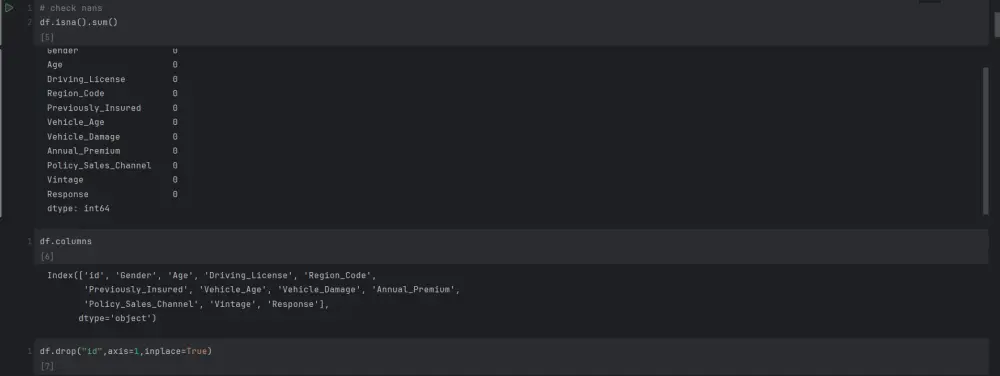
Task: Click the 'dtype: int64' output line
Action: [78, 208]
